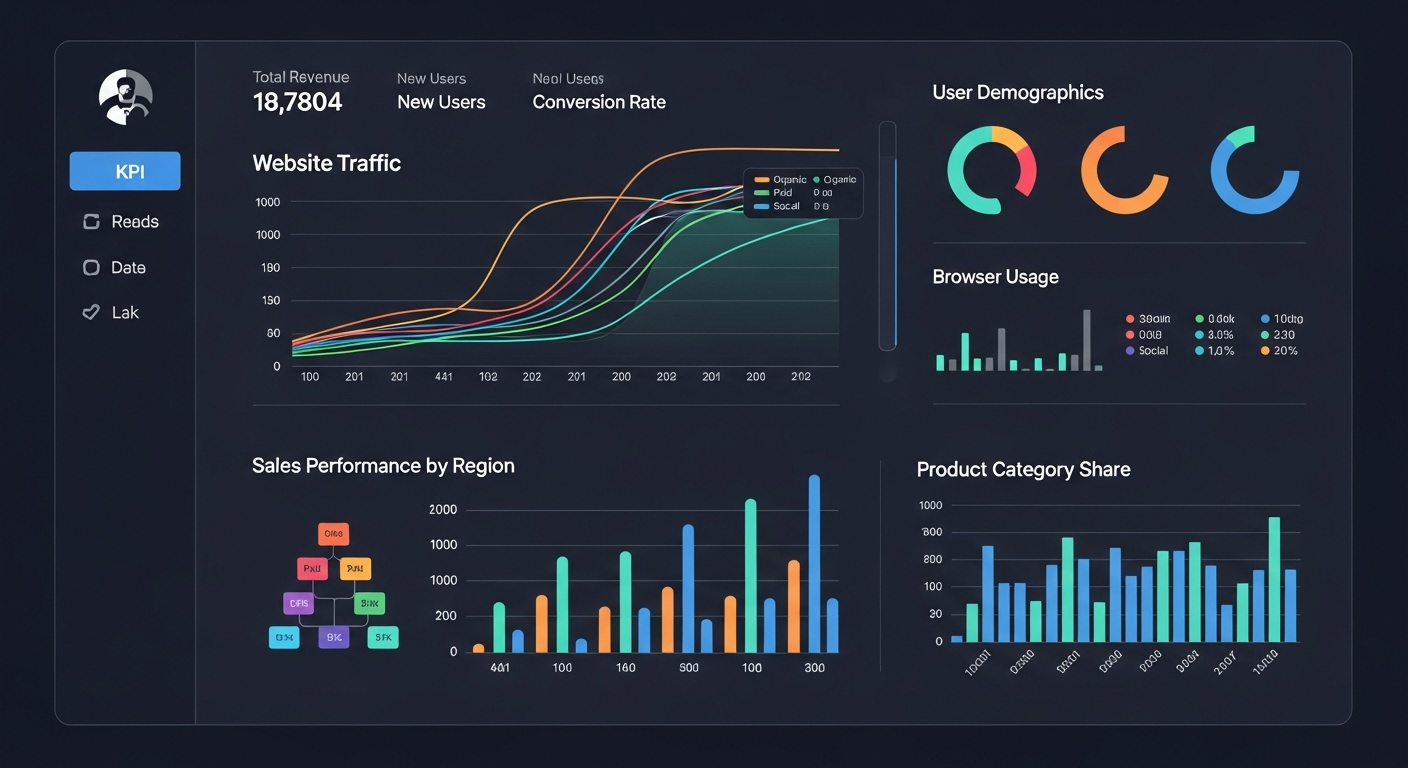The image size is (1408, 768).
Task: Click the checkmark icon beside Lak
Action: (91, 312)
